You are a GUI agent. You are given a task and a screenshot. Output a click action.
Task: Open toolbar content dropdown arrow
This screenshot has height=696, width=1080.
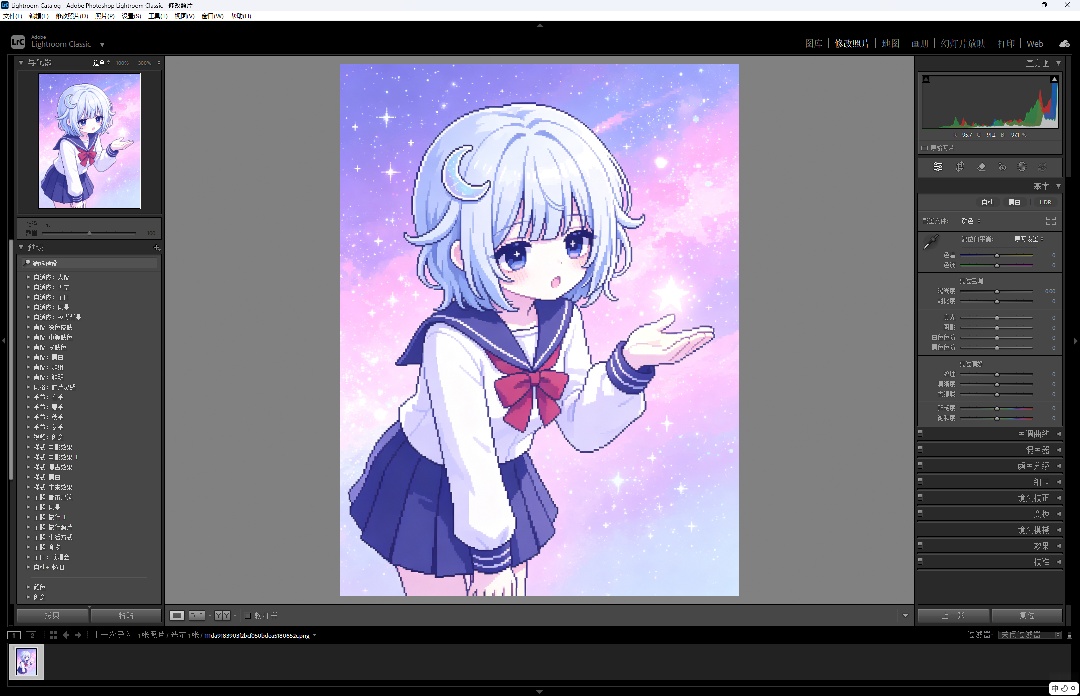[x=905, y=615]
